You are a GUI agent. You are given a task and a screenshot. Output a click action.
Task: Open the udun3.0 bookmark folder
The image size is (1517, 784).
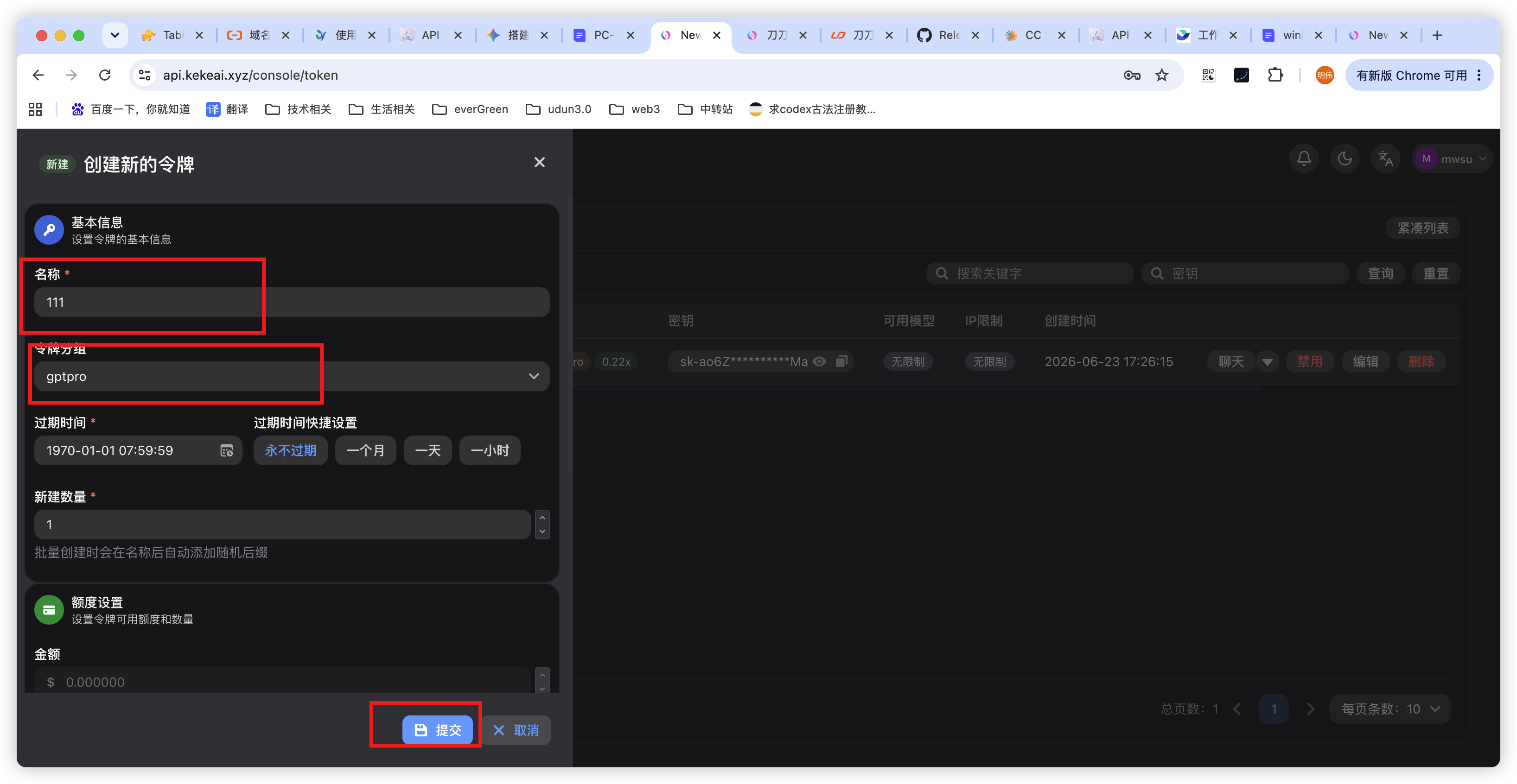coord(558,109)
